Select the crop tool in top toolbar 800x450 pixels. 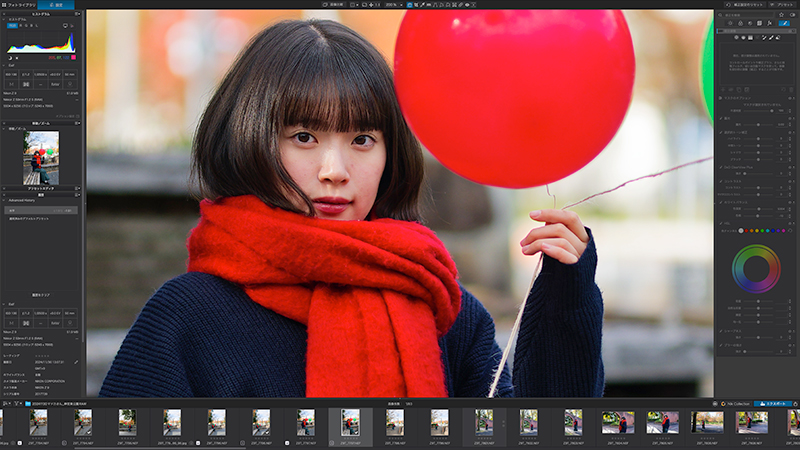tap(416, 5)
